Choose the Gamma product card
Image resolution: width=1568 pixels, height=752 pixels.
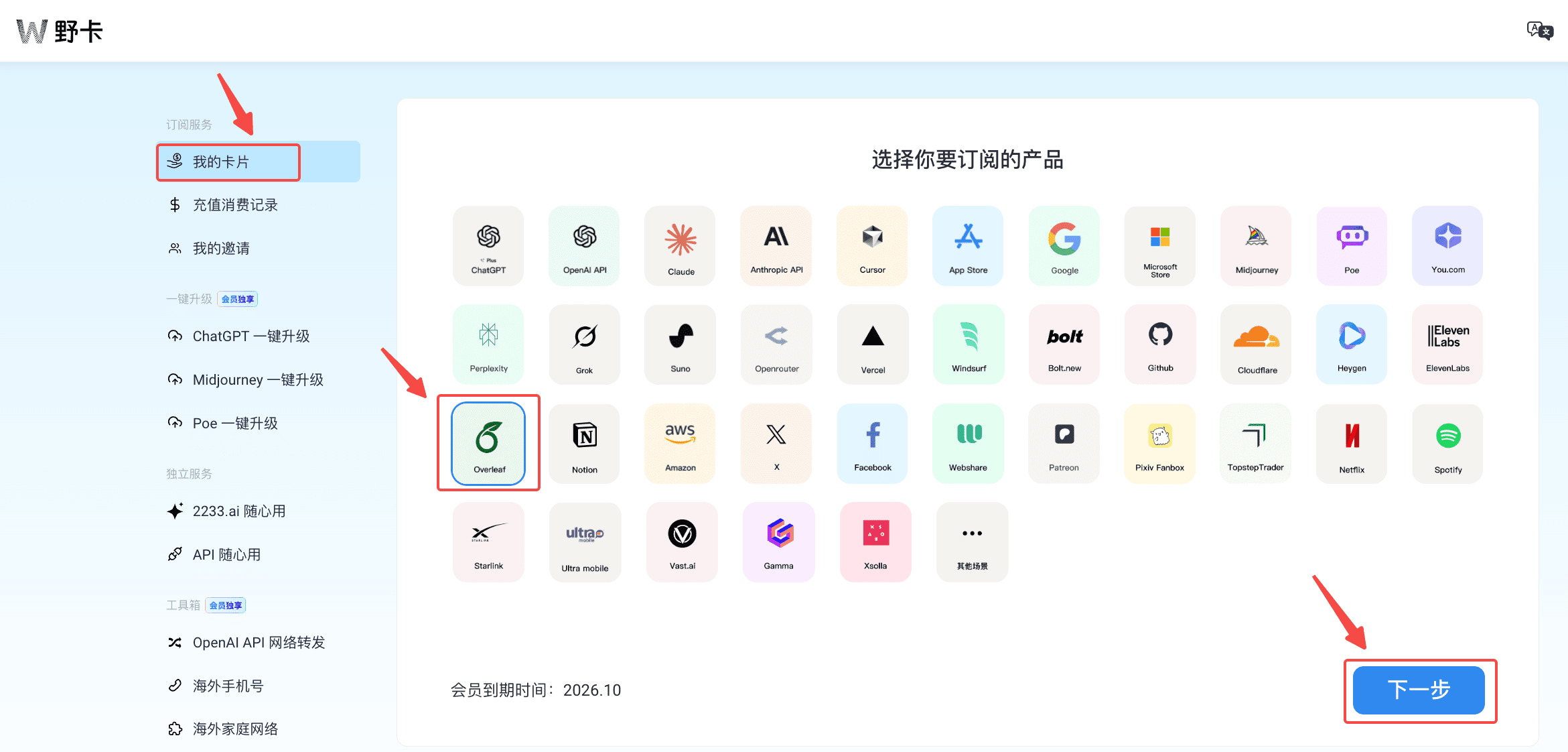pos(778,542)
